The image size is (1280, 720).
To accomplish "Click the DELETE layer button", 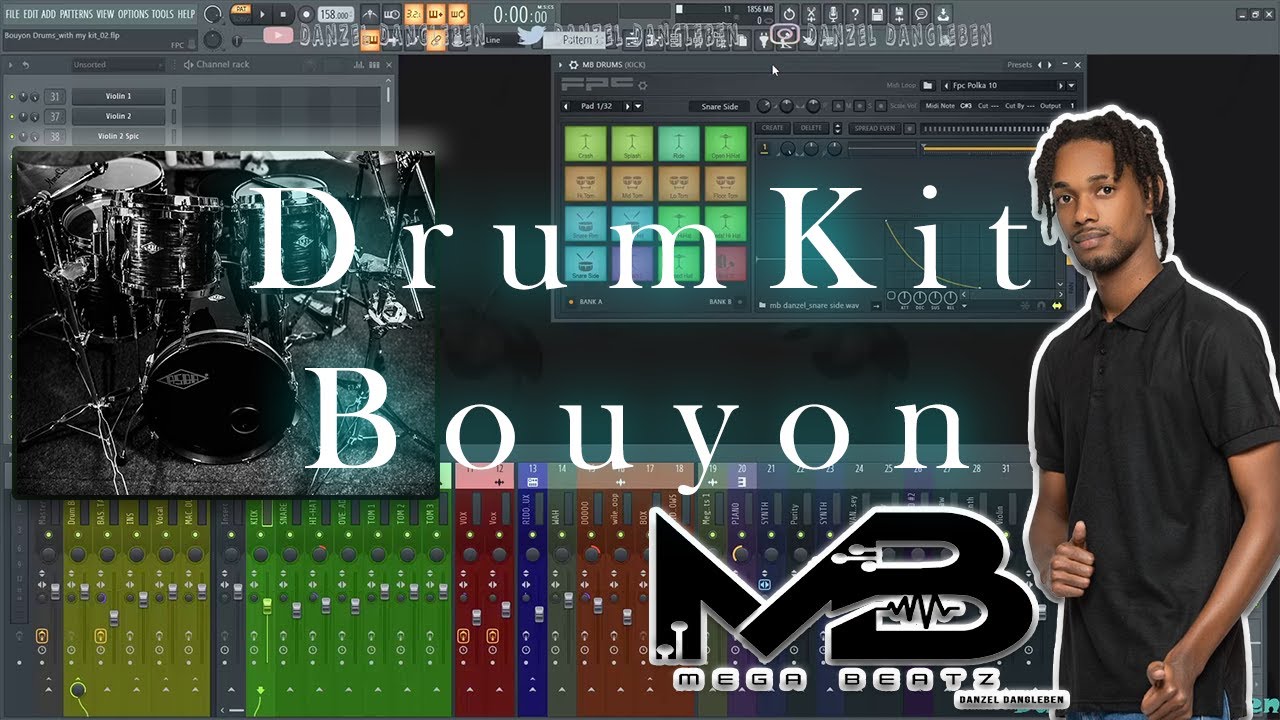I will [x=812, y=128].
